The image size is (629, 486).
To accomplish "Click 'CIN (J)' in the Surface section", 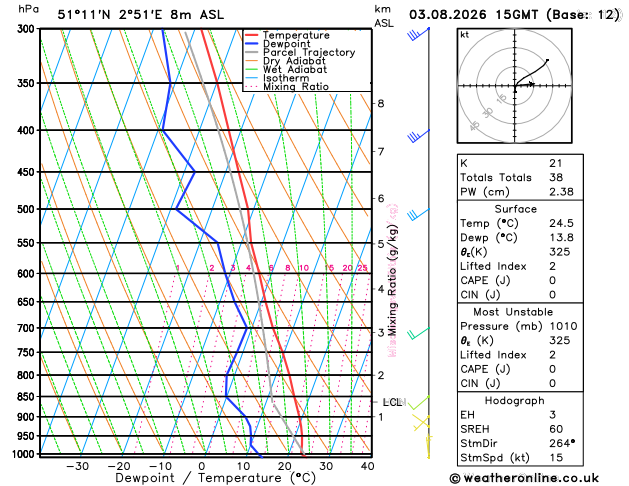I will [480, 295].
